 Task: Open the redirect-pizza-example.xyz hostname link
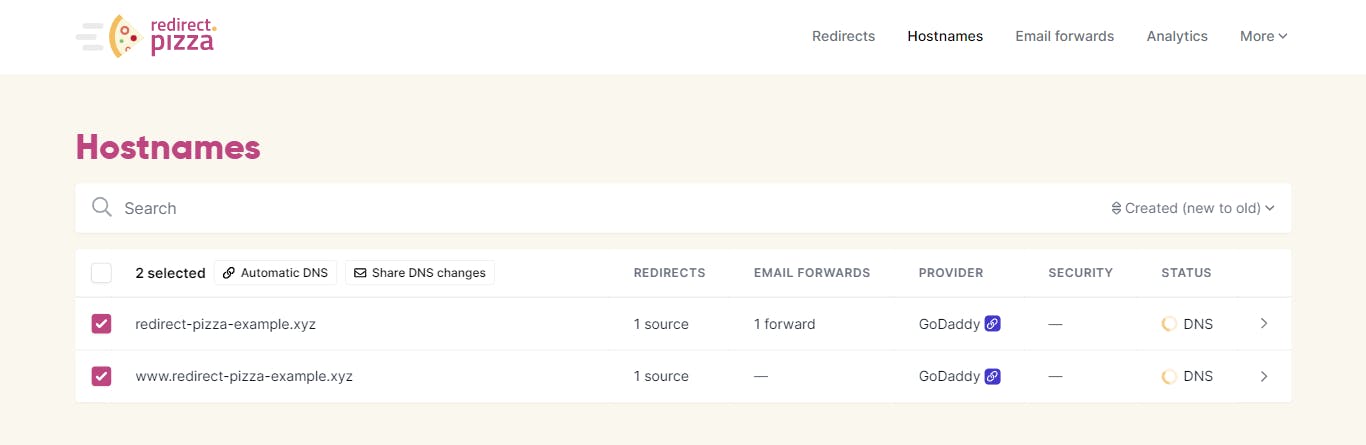(x=225, y=324)
